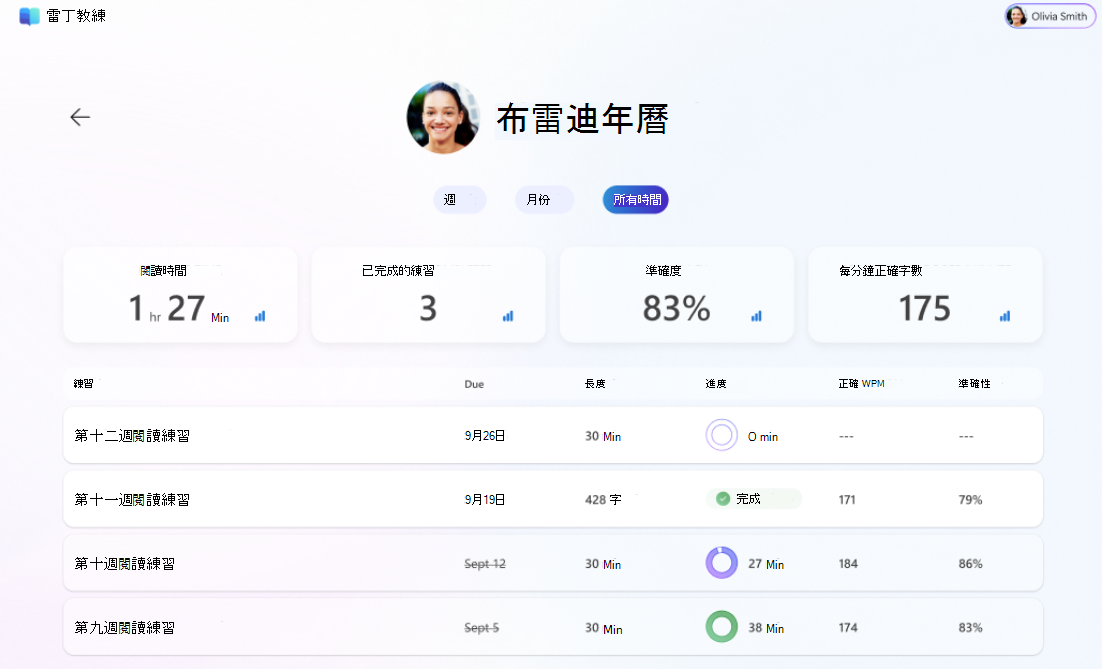
Task: Click the 171 correct WPM value
Action: tap(847, 500)
